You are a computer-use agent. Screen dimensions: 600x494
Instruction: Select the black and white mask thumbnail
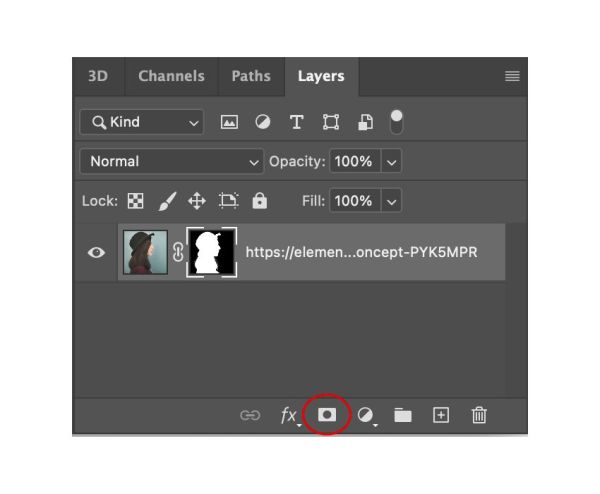pyautogui.click(x=212, y=252)
